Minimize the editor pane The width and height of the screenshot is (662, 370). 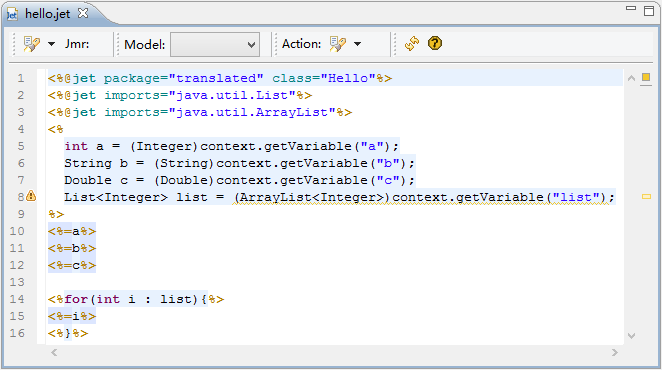click(631, 8)
